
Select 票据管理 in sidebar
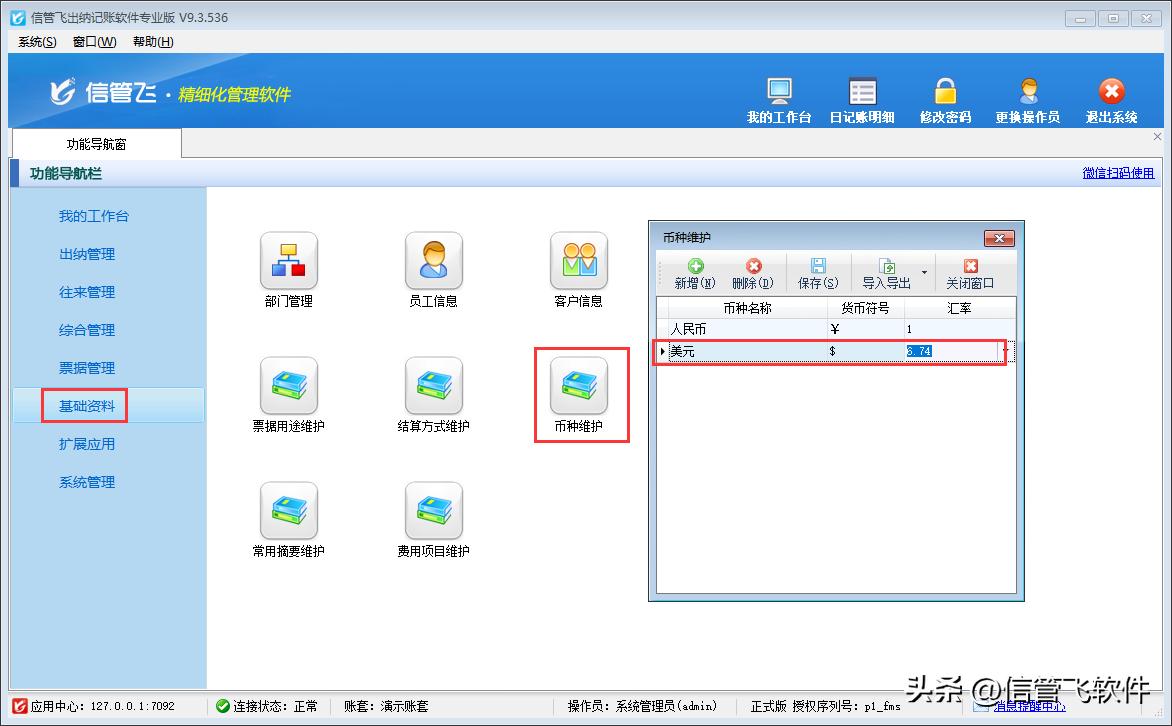point(87,369)
